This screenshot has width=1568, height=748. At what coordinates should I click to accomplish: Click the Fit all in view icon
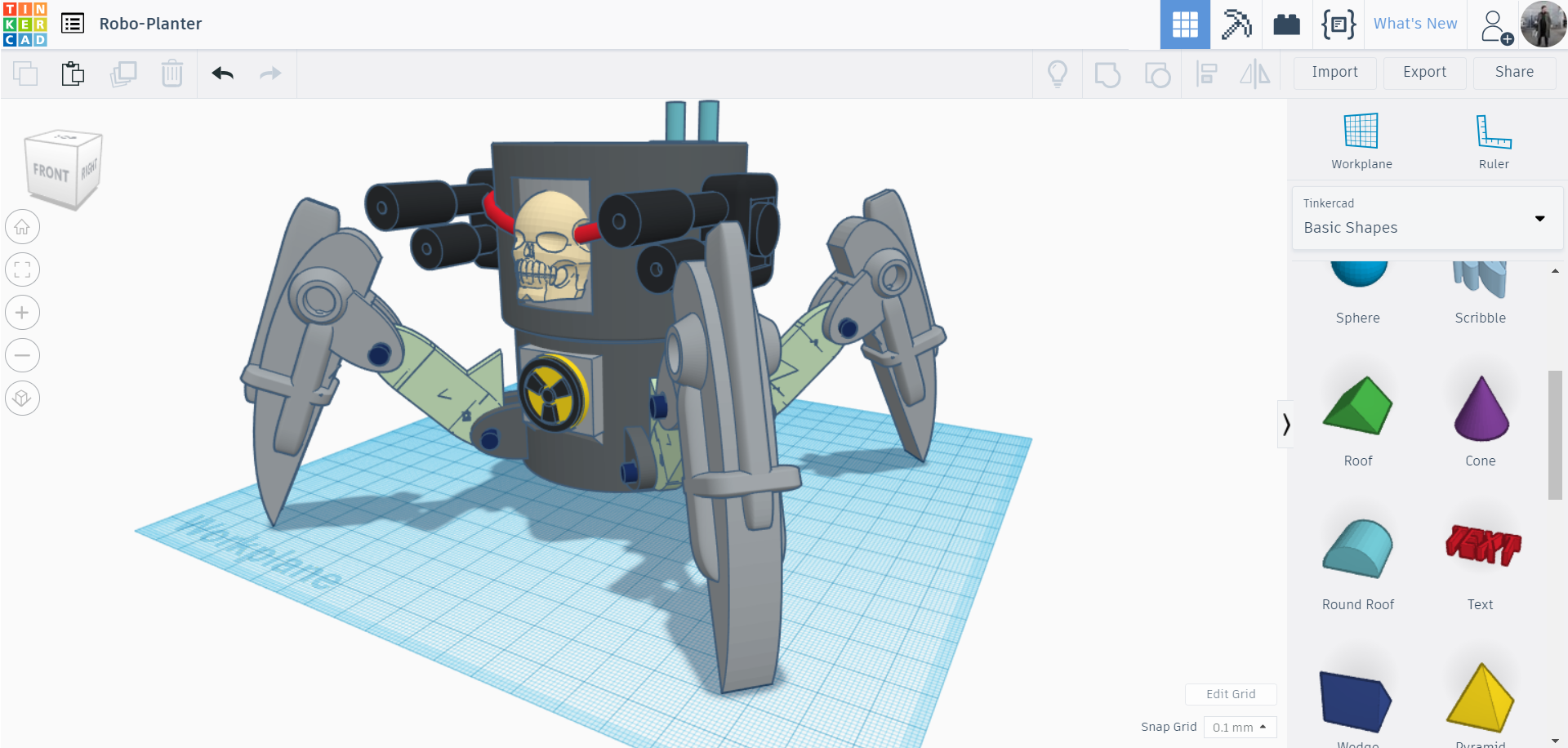[22, 269]
